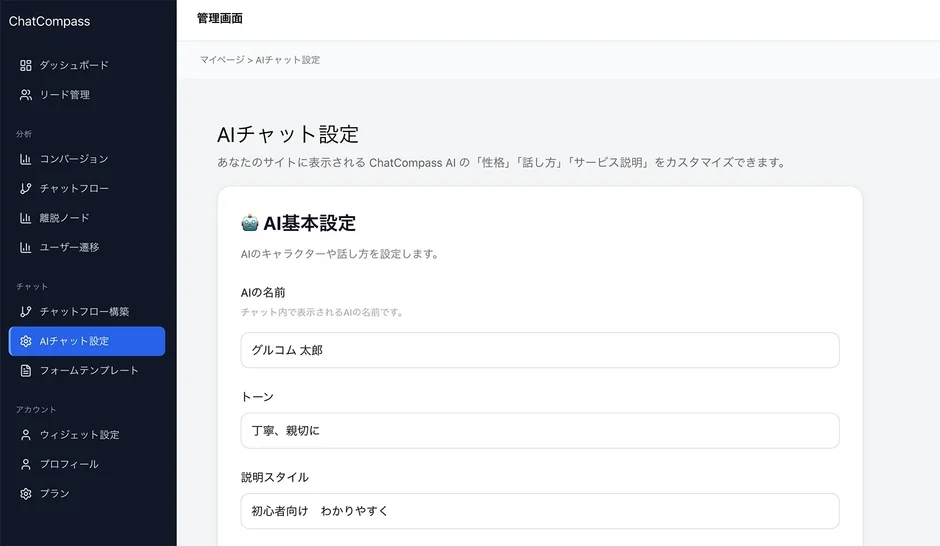This screenshot has width=940, height=546.
Task: Click the 離脱ノード chart icon
Action: 25,218
